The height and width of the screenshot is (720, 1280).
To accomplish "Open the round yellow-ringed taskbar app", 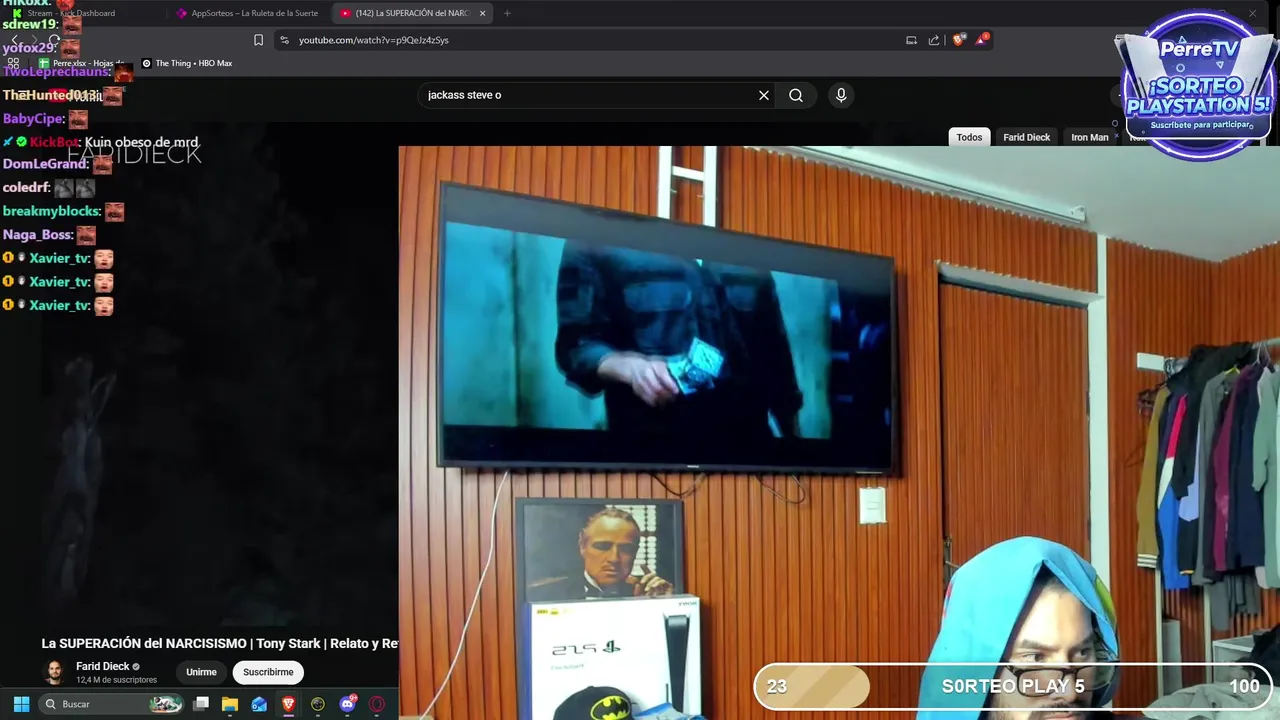I will [318, 704].
